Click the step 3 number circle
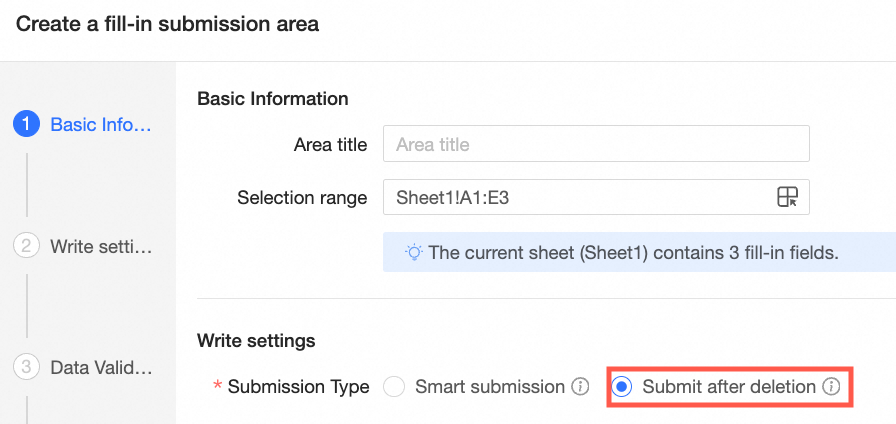 26,367
